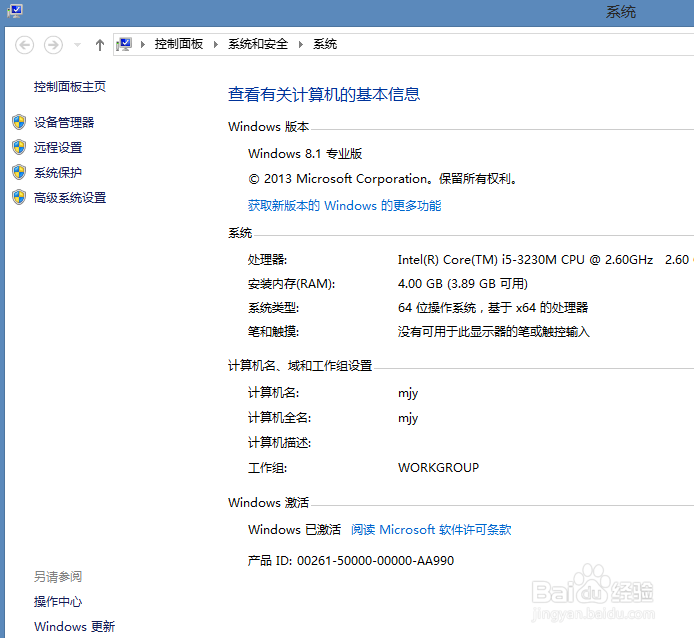Click the shield icon beside 系统保护
Screen dimensions: 694x638
click(x=19, y=172)
